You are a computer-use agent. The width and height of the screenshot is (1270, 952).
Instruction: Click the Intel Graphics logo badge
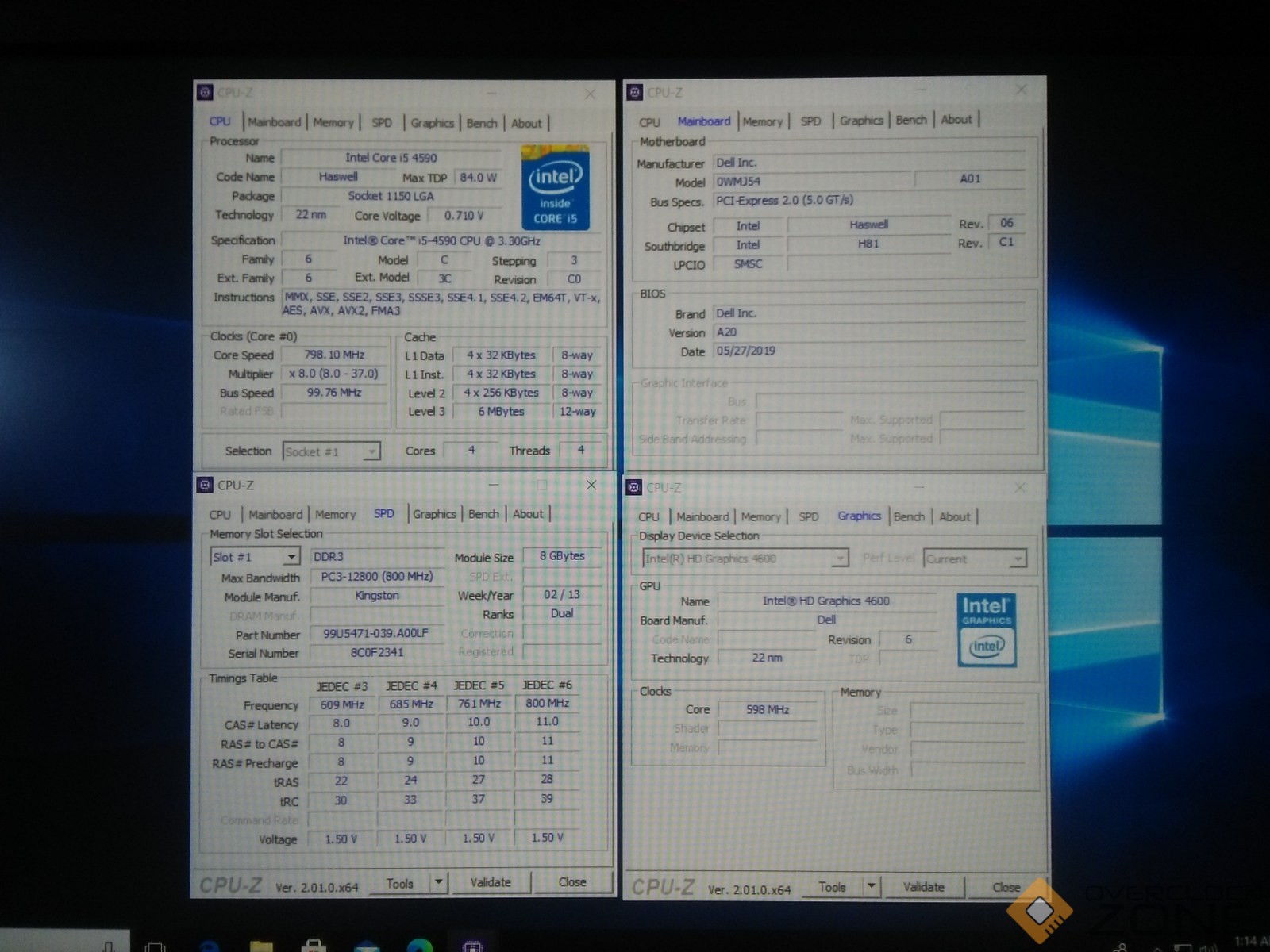click(986, 629)
